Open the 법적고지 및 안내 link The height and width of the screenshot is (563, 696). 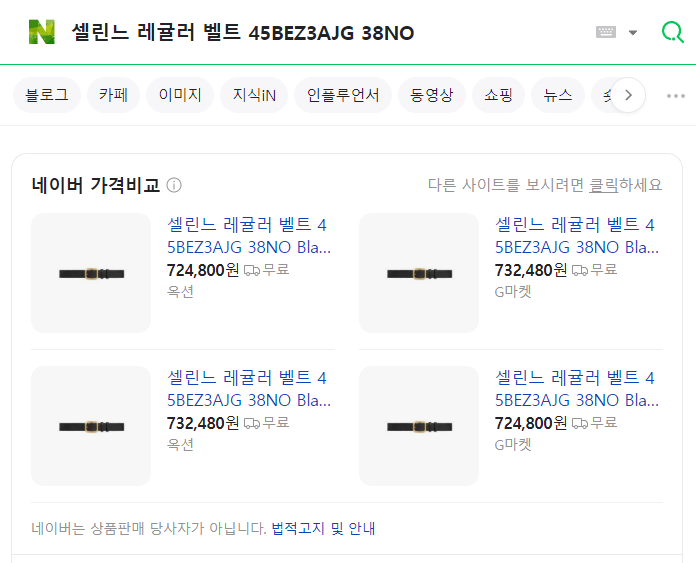coord(323,528)
